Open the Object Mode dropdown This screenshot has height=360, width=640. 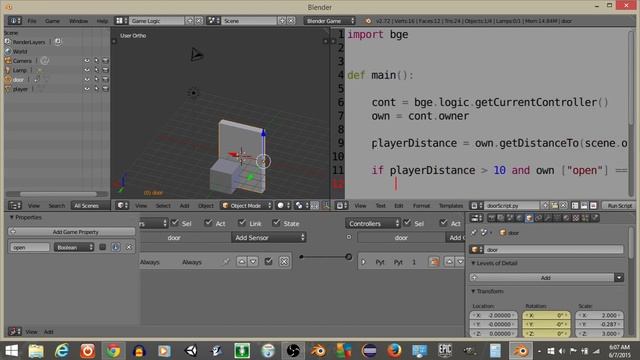[246, 205]
